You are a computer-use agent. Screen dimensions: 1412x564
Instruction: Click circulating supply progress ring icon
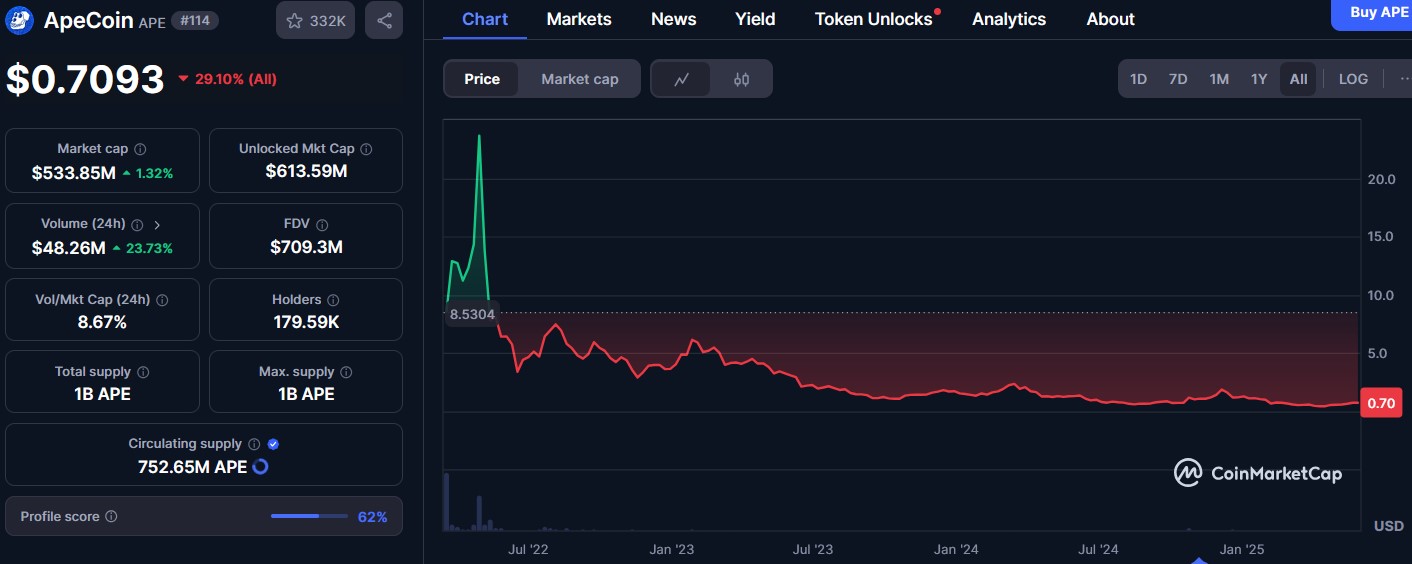point(261,466)
